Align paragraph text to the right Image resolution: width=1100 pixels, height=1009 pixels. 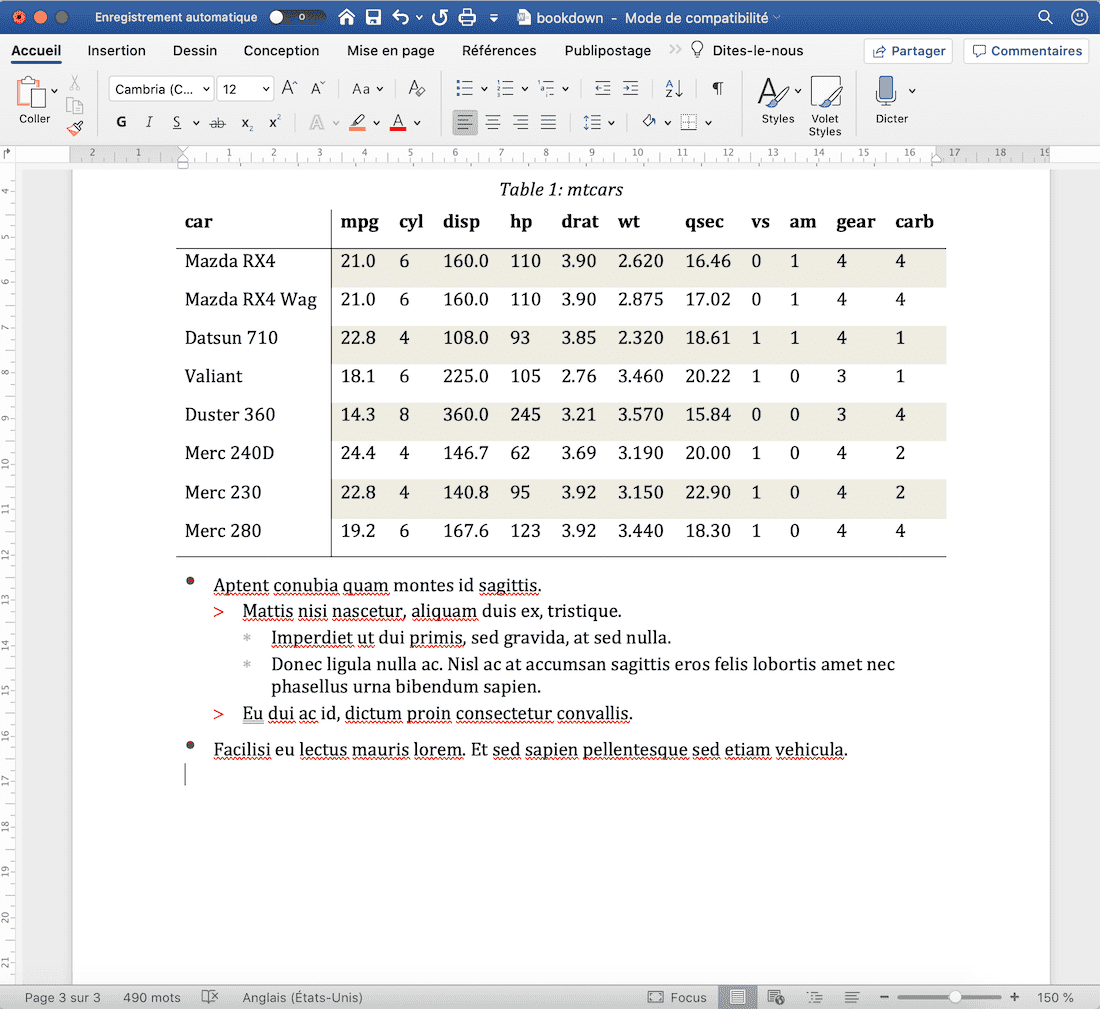point(521,123)
